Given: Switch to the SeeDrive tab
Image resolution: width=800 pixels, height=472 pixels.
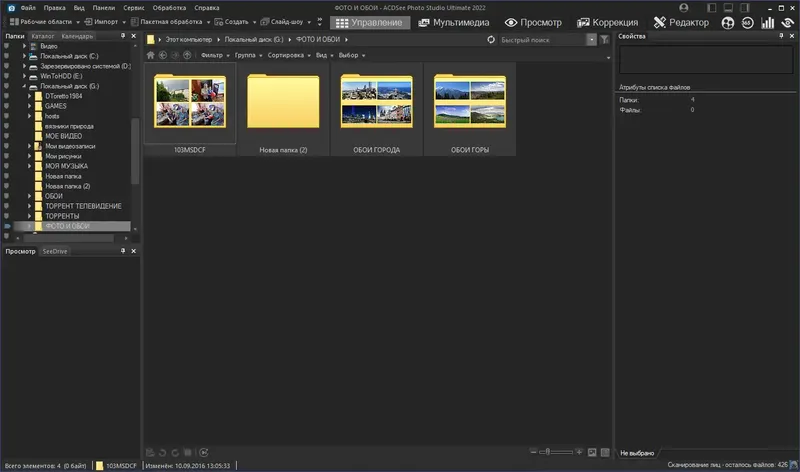Looking at the screenshot, I should click(55, 251).
